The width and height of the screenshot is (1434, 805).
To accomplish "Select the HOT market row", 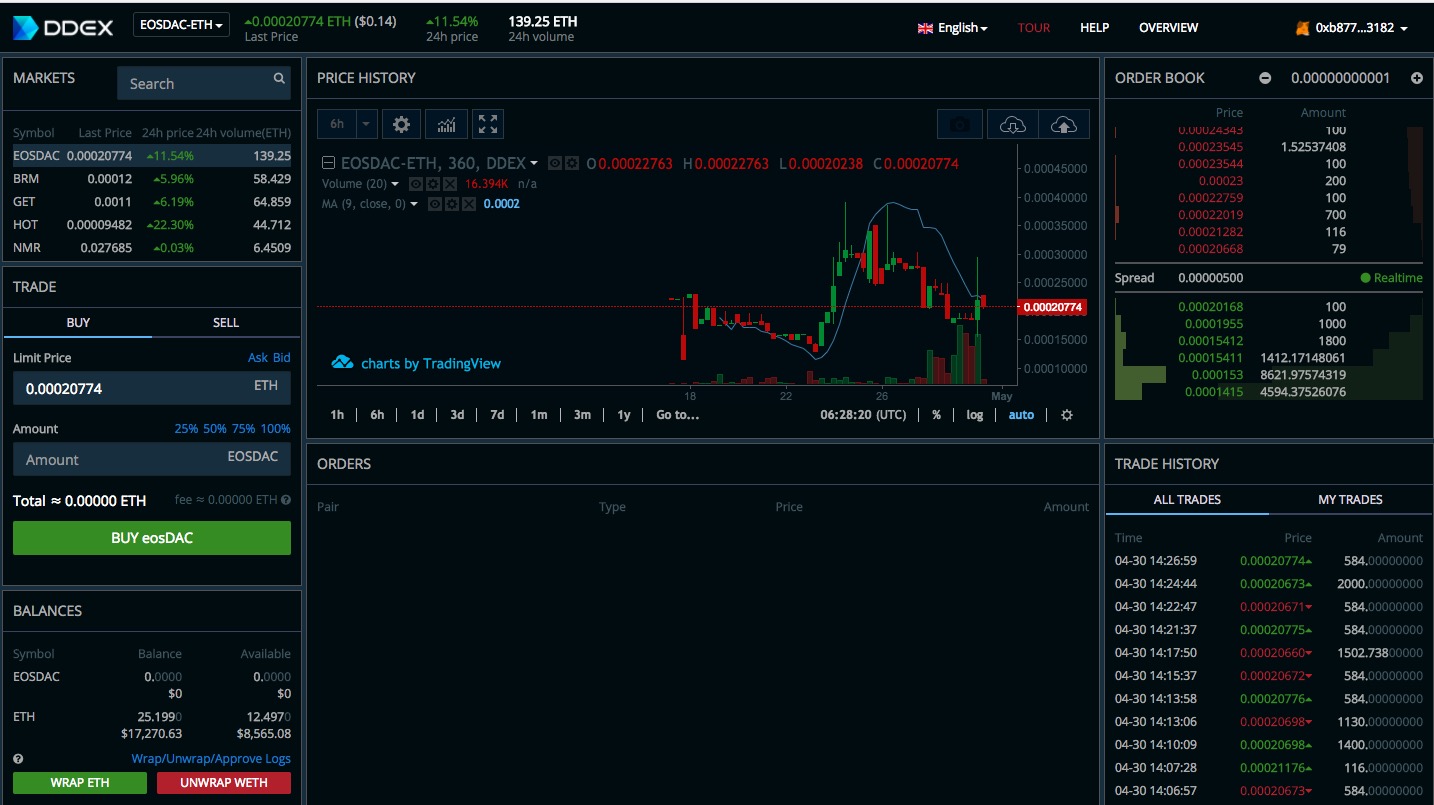I will [152, 225].
